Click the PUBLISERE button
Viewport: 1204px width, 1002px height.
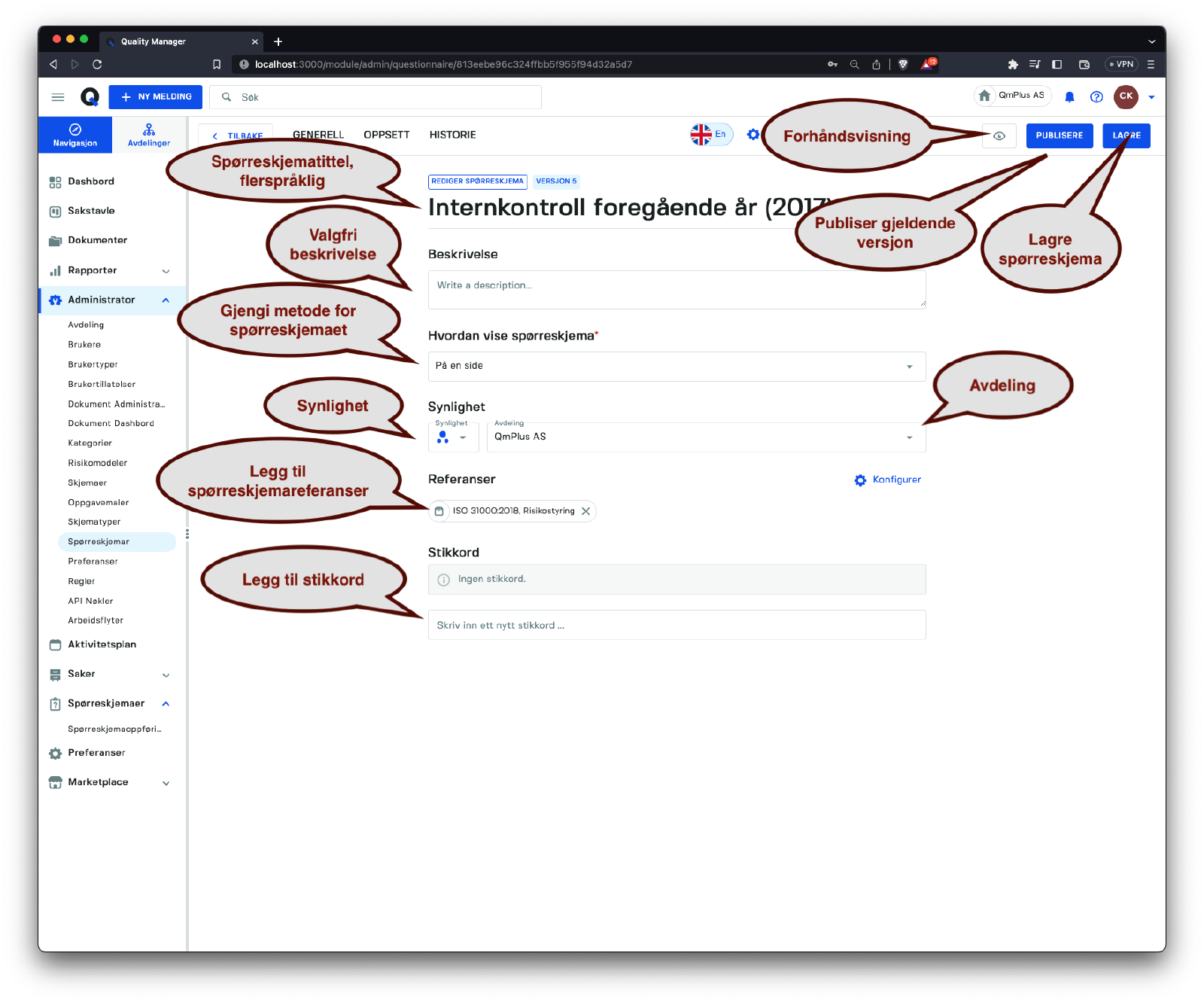click(x=1059, y=136)
